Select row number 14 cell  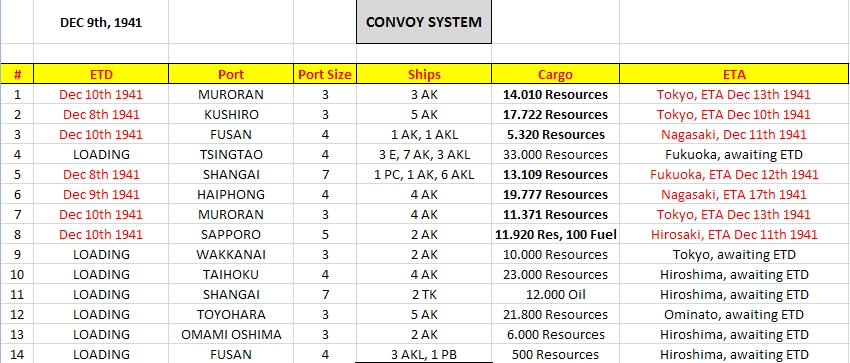click(x=17, y=354)
